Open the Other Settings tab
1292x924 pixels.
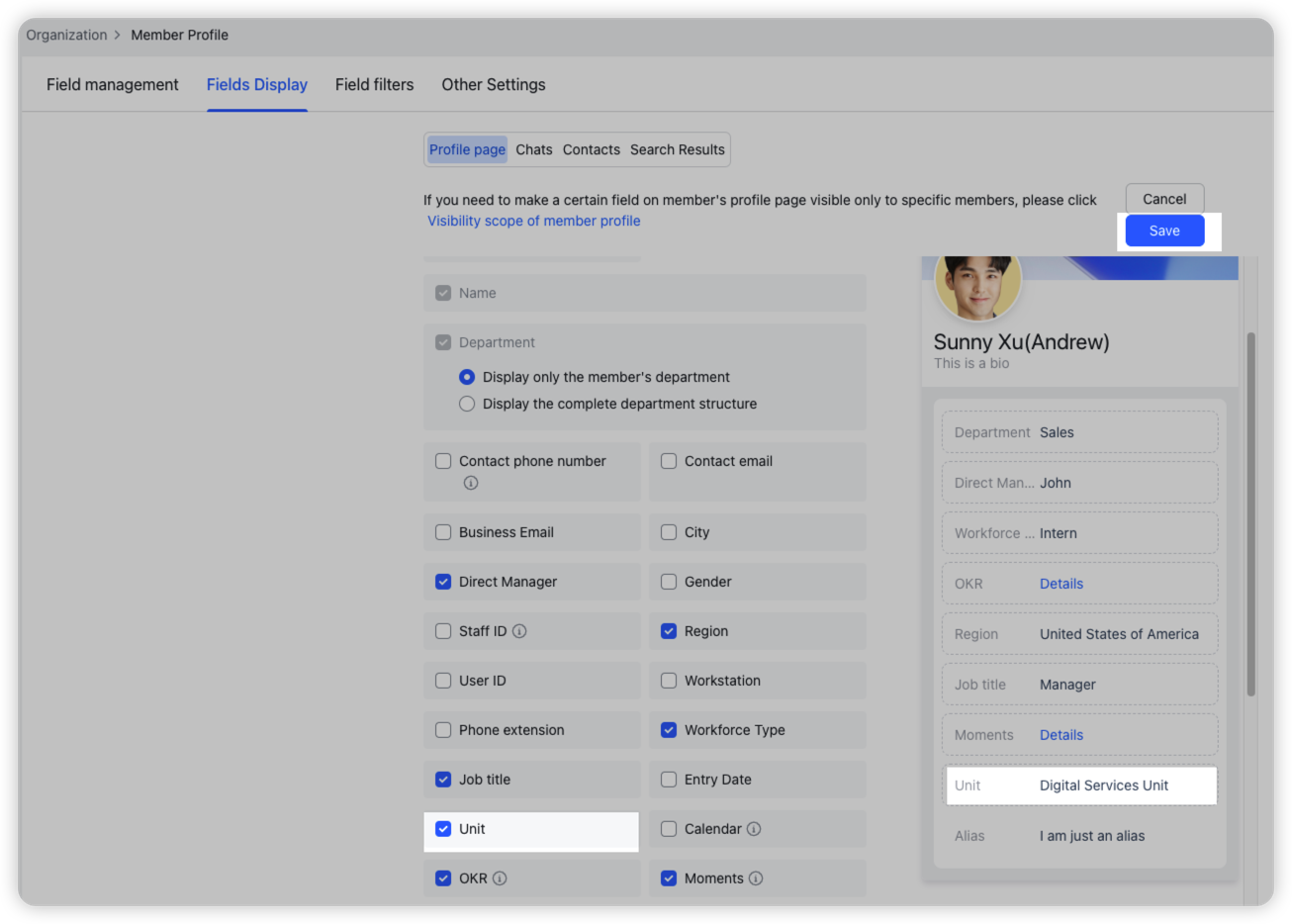pos(494,84)
